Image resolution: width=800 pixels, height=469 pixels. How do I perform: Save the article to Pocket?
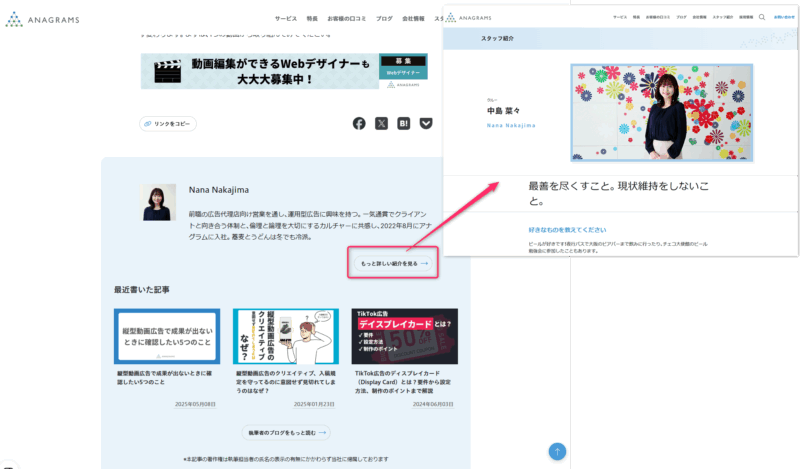pos(426,124)
